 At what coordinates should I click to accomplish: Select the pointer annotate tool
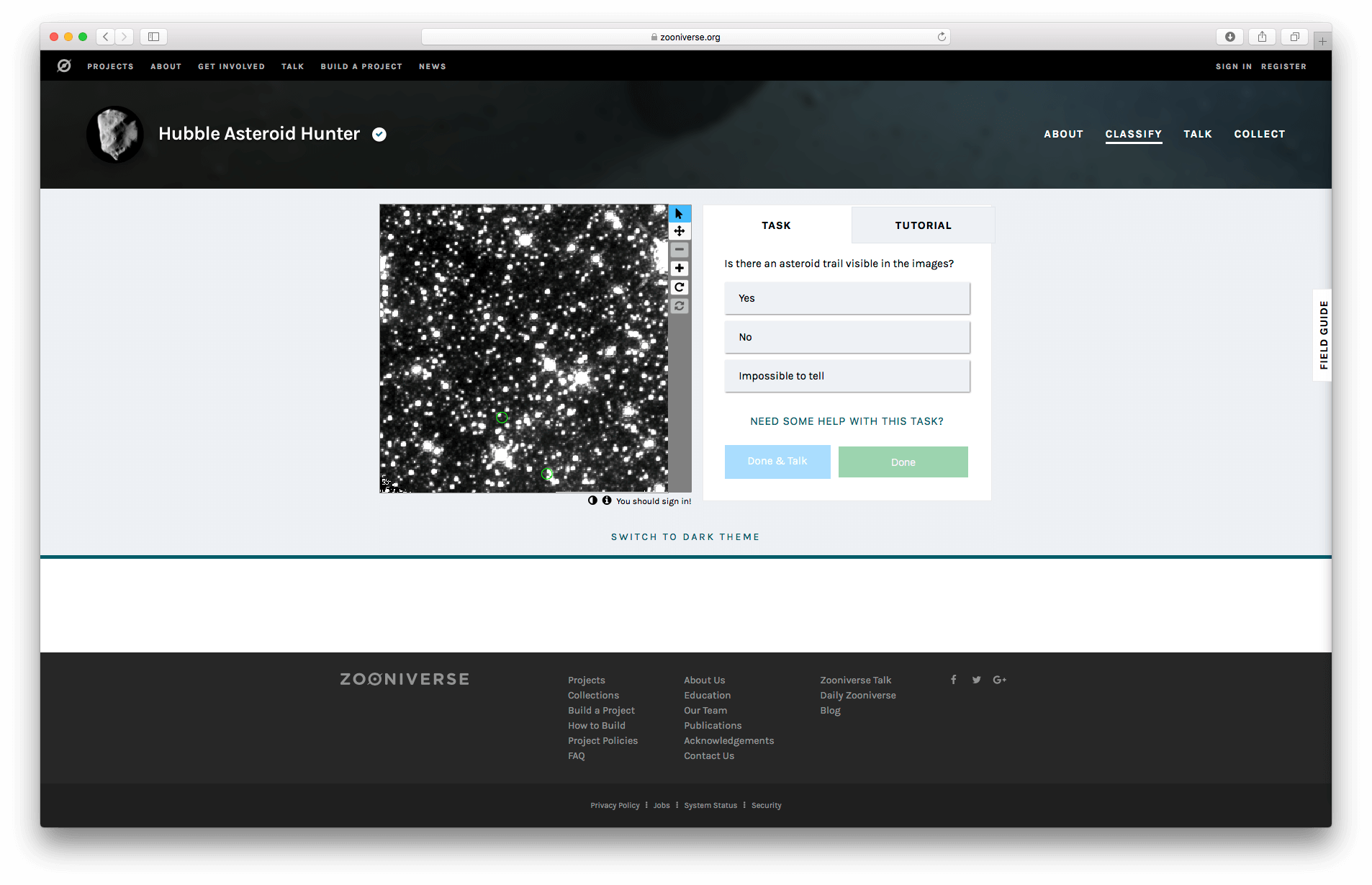pyautogui.click(x=679, y=214)
